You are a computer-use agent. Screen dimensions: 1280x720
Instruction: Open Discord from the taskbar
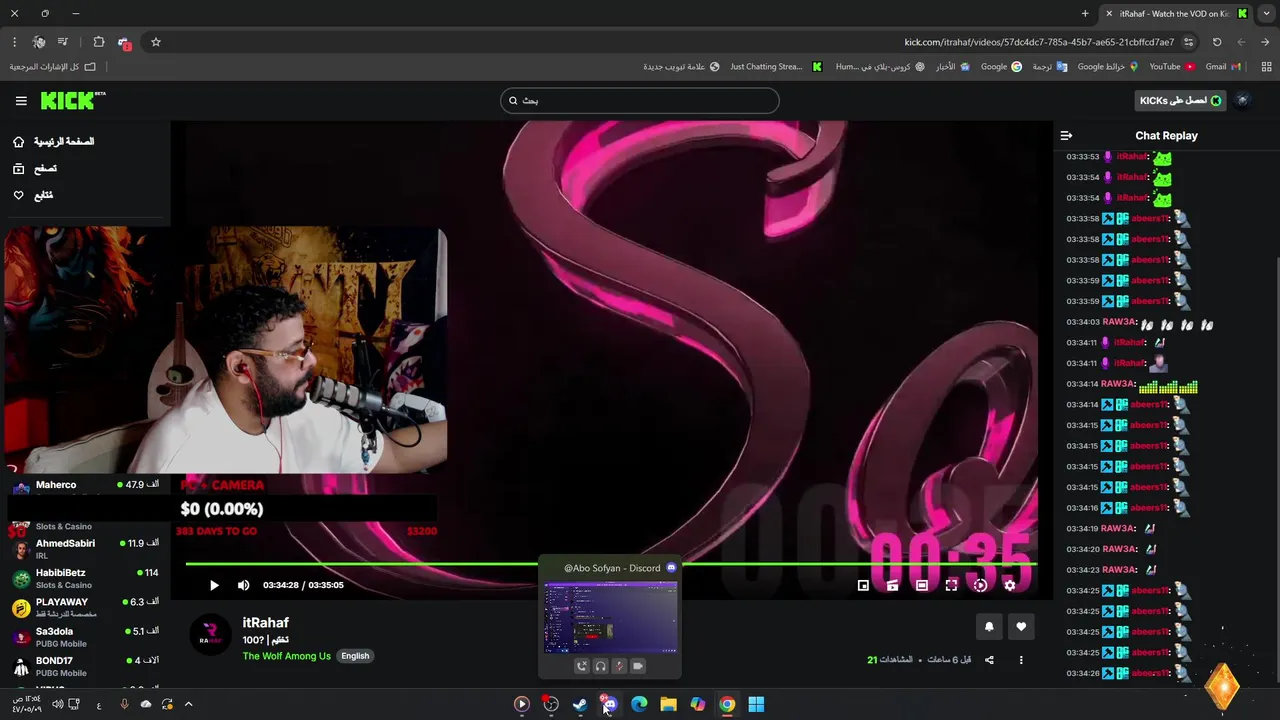tap(609, 704)
